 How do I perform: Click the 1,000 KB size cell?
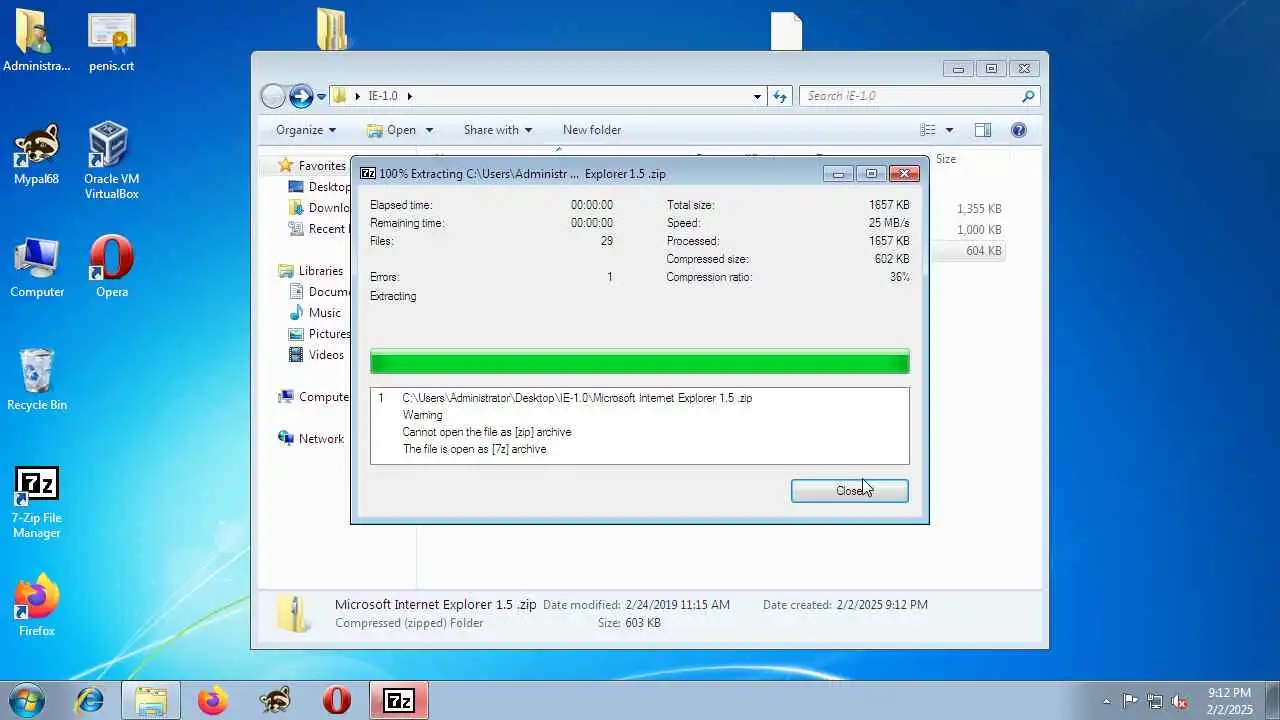pyautogui.click(x=979, y=230)
